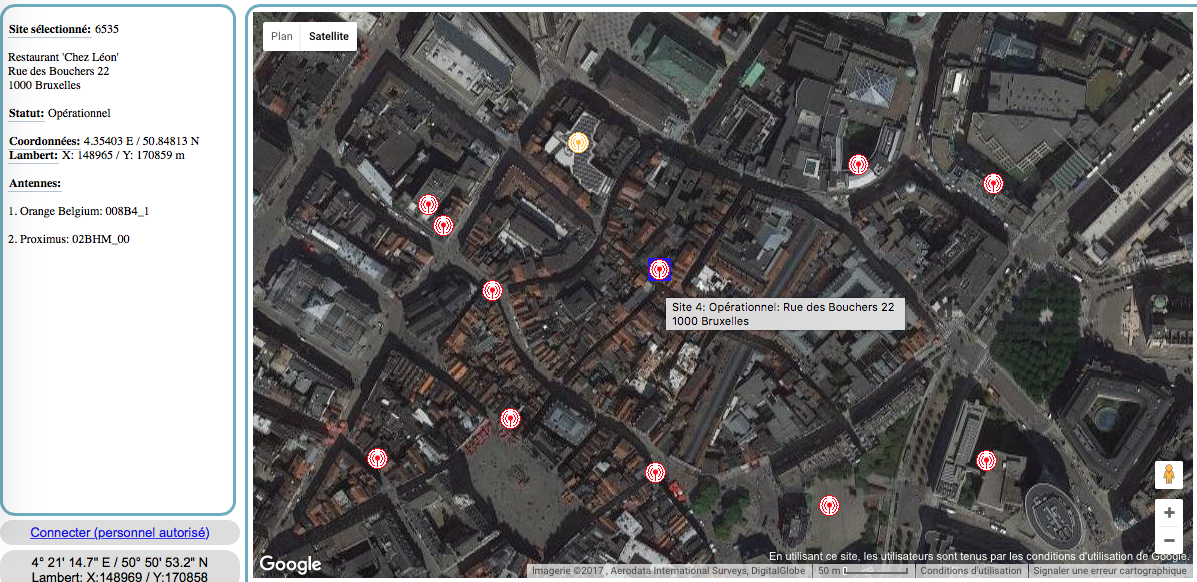Open Connecter (personnel autorisé) link
1197x582 pixels.
pos(120,532)
